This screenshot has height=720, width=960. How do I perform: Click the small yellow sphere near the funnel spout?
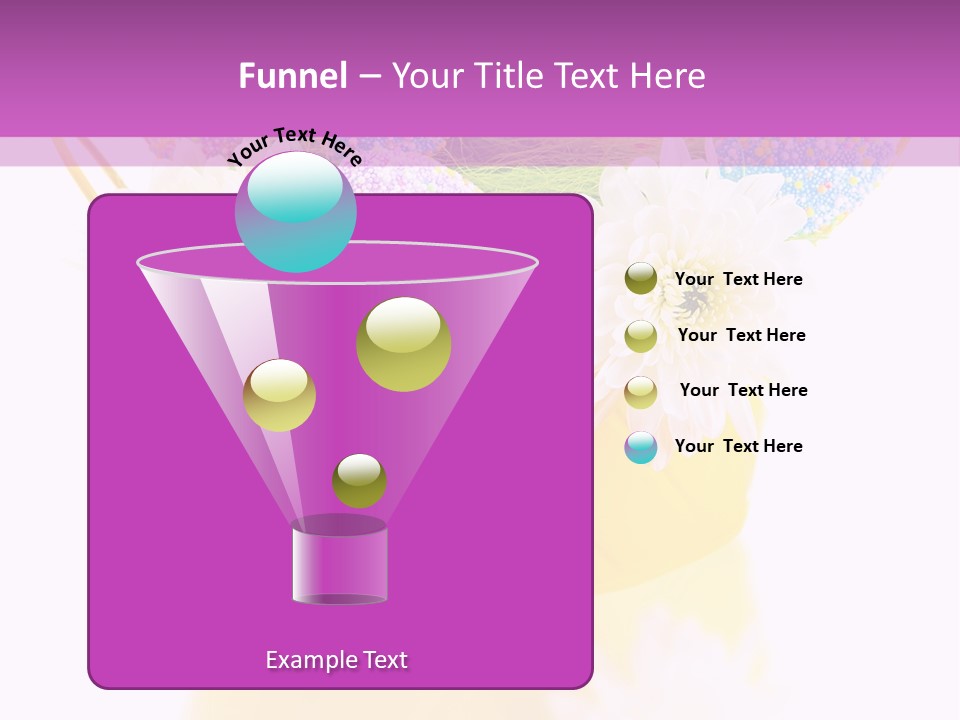tap(360, 480)
